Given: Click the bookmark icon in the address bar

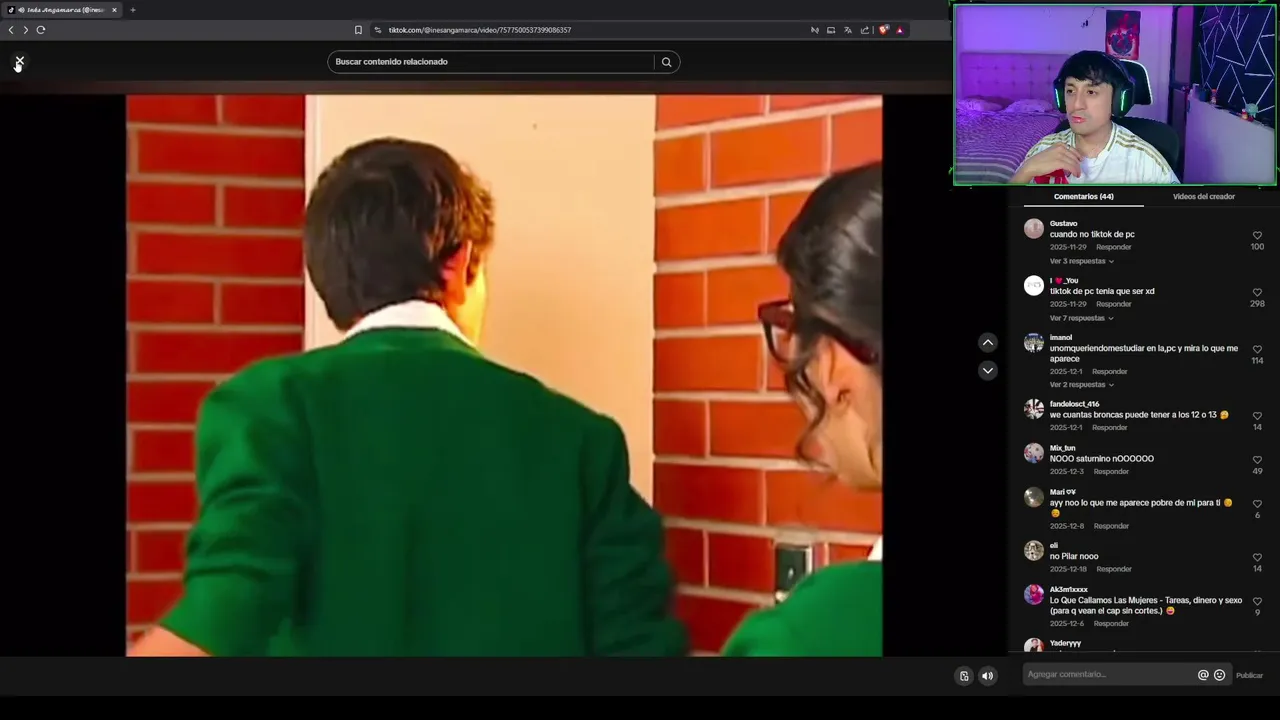Looking at the screenshot, I should coord(358,30).
